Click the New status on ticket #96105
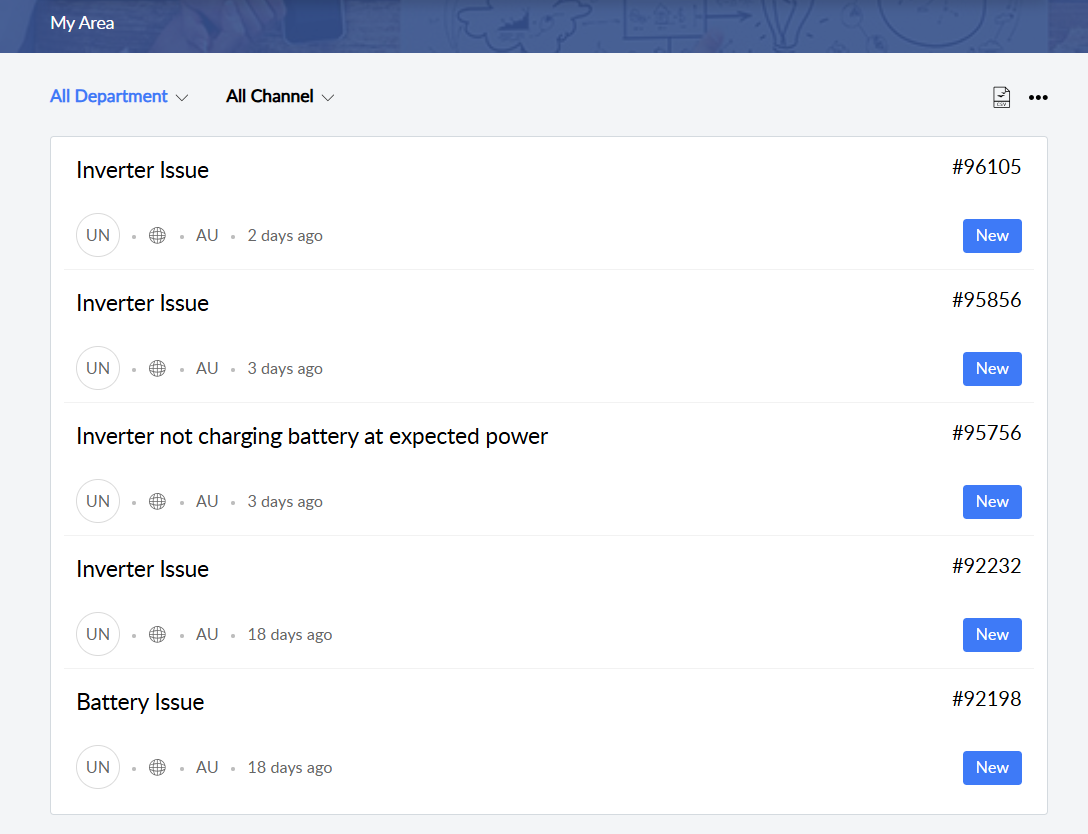This screenshot has width=1088, height=834. tap(992, 236)
